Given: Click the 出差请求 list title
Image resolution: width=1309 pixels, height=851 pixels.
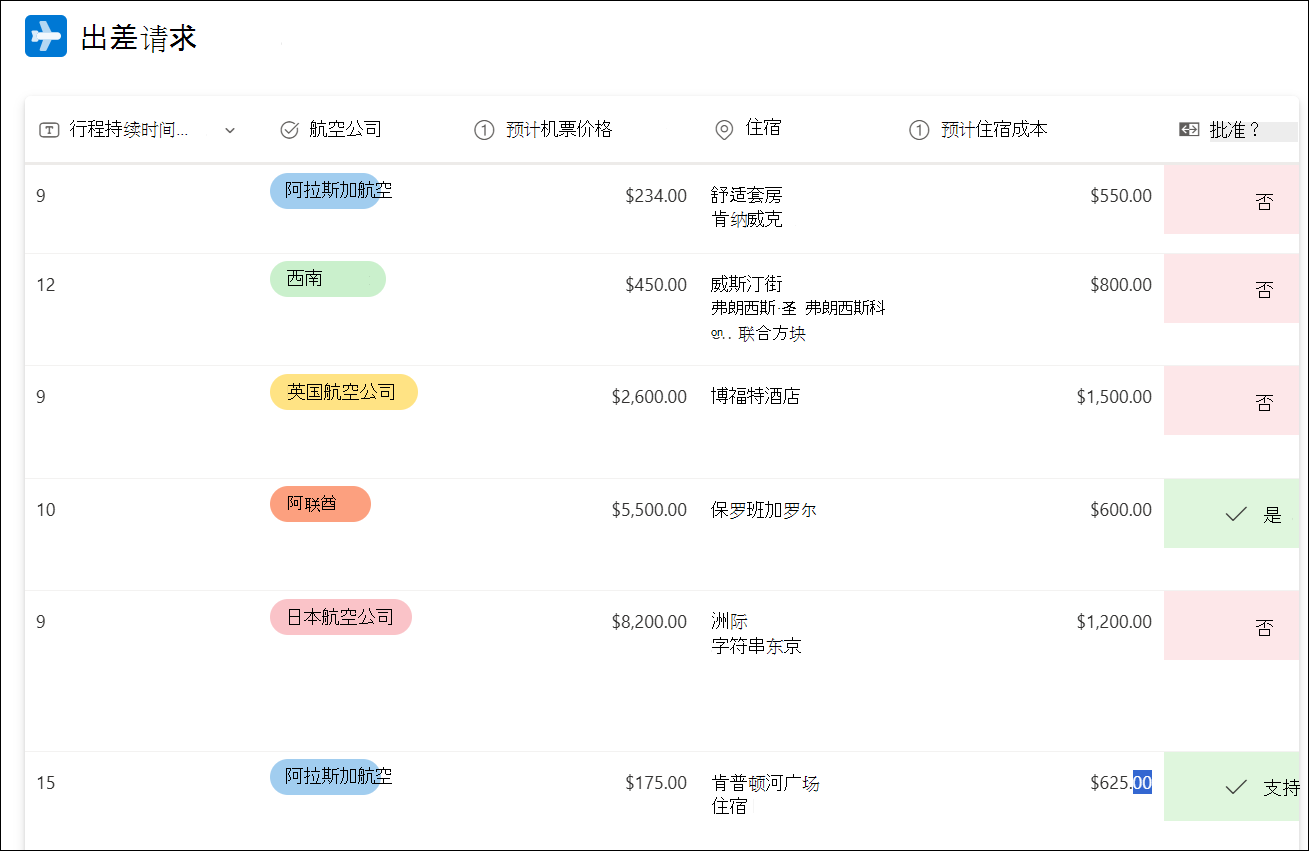Looking at the screenshot, I should 139,38.
